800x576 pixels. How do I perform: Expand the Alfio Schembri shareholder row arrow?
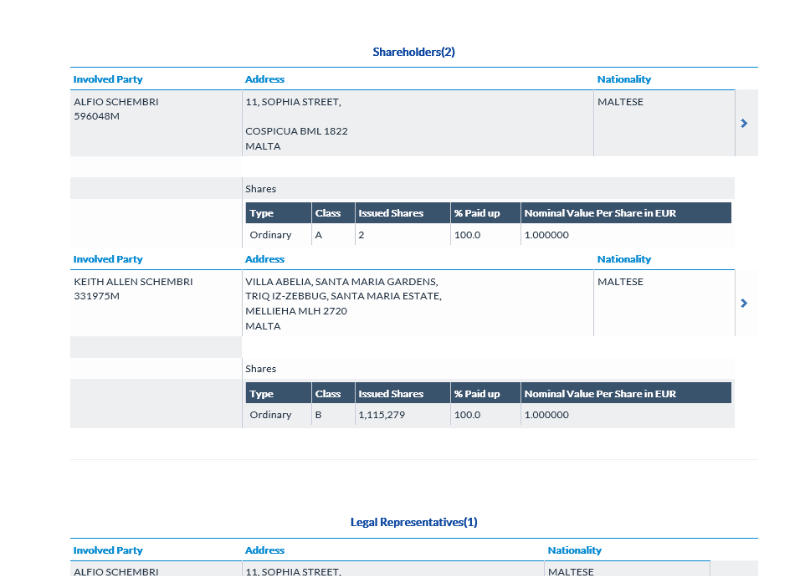(x=743, y=123)
